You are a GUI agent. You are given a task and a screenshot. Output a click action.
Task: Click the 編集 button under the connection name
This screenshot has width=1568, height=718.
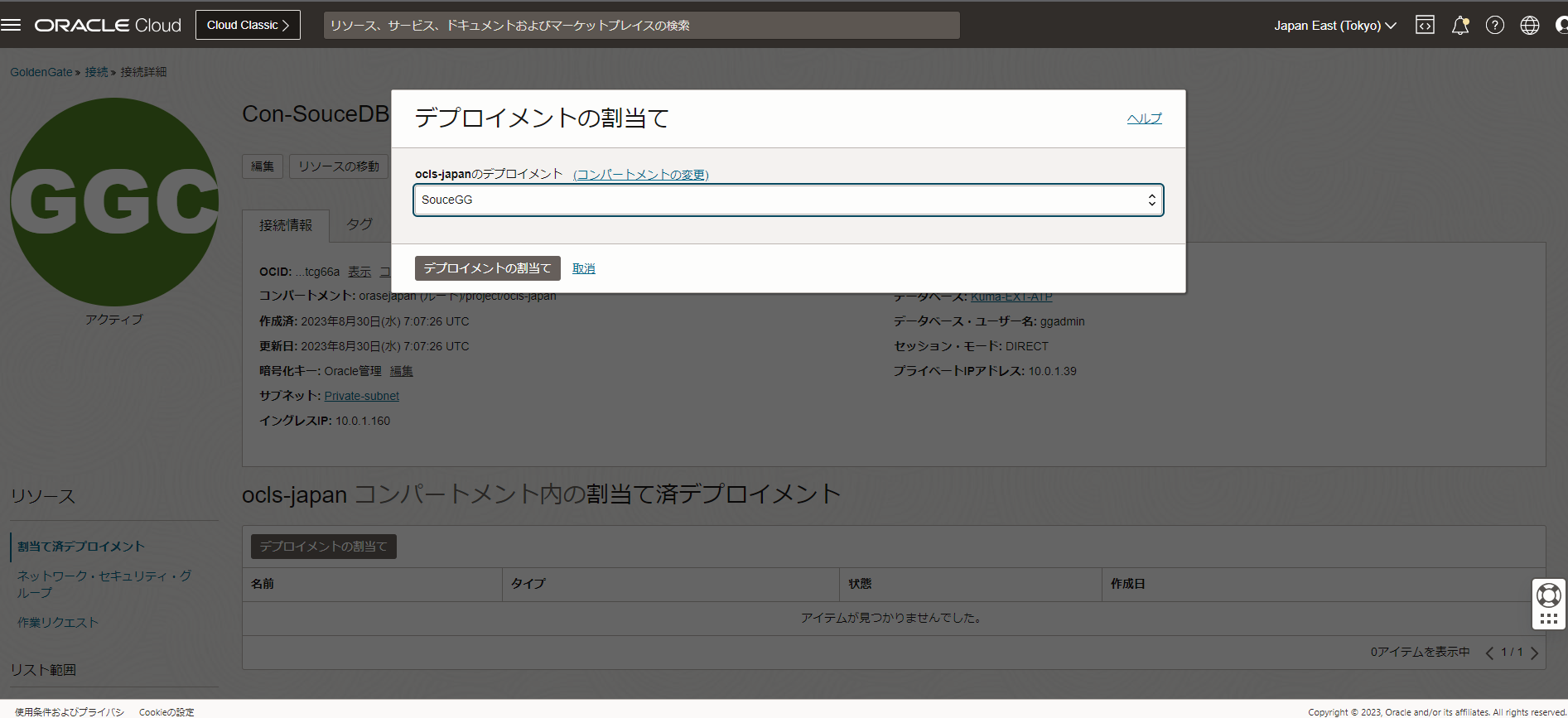[263, 166]
